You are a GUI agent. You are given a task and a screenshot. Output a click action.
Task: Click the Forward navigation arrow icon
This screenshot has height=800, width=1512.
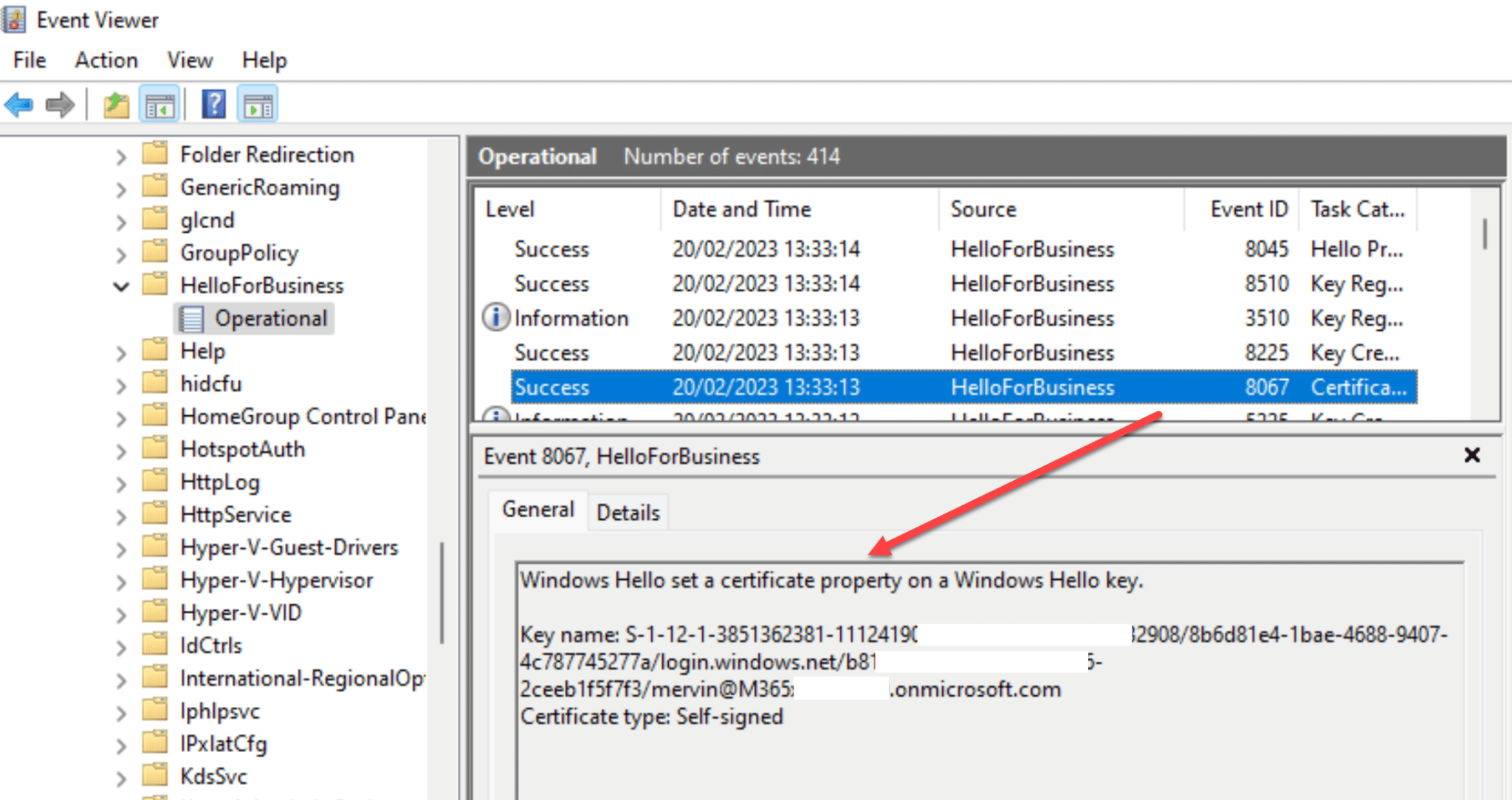59,104
